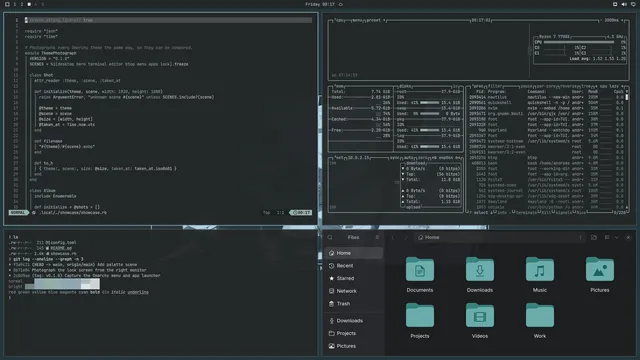Screen dimensions: 640x360
Task: Select Recent in Files sidebar
Action: tap(353, 266)
